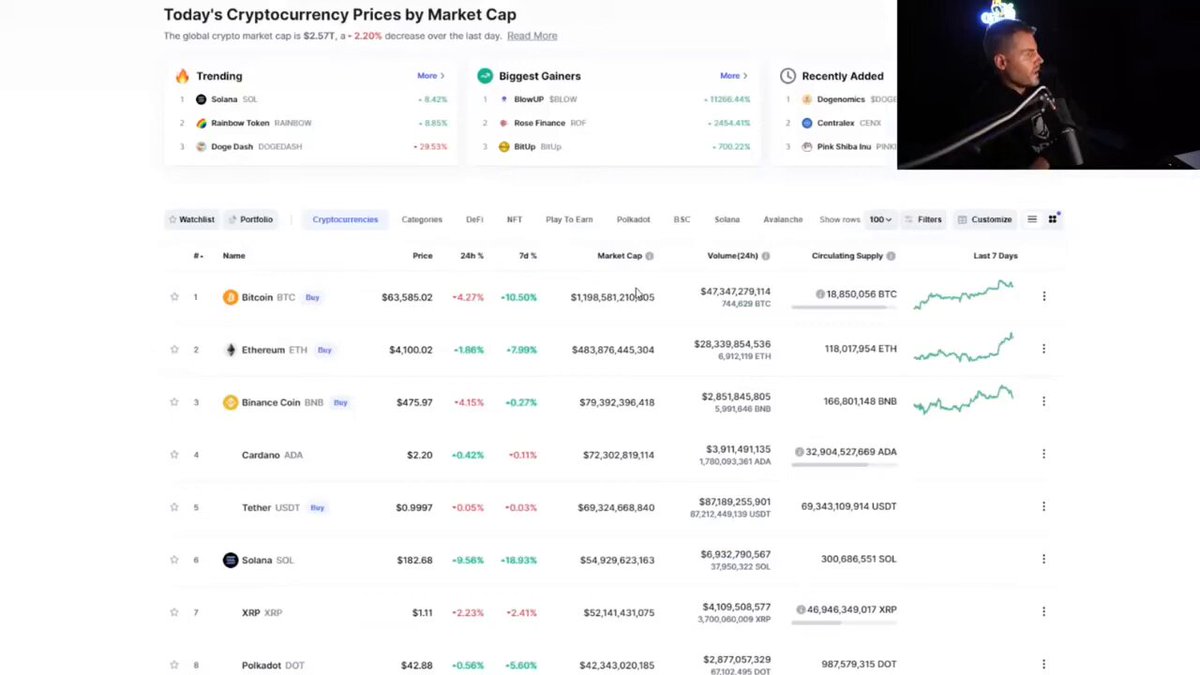The height and width of the screenshot is (675, 1200).
Task: Star Ethereum to add to watchlist
Action: tap(174, 349)
